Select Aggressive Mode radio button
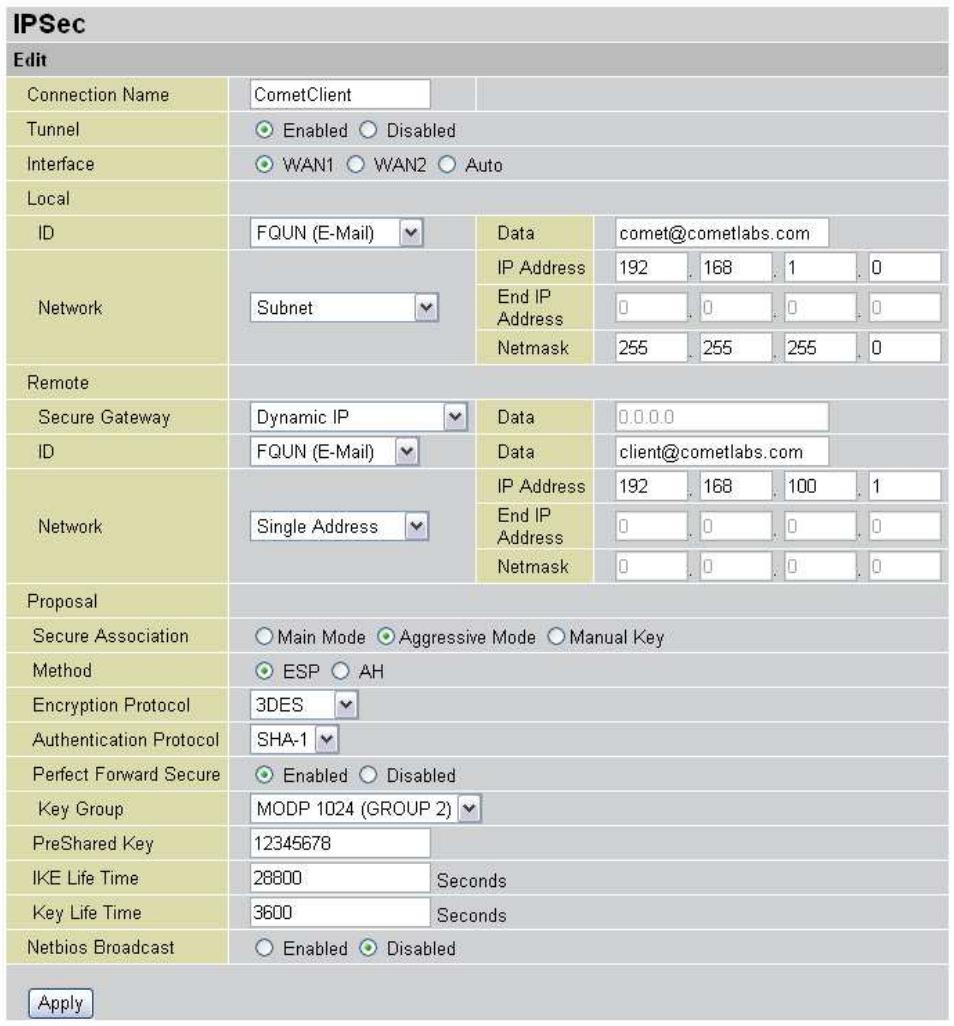 [x=386, y=636]
